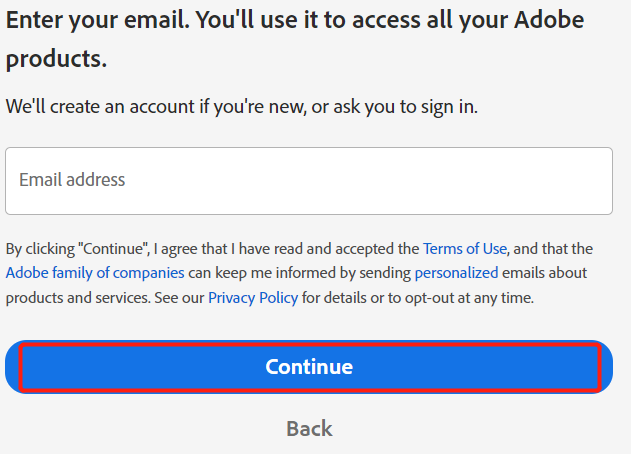Click the 'We'll create an account' subtext

point(241,106)
